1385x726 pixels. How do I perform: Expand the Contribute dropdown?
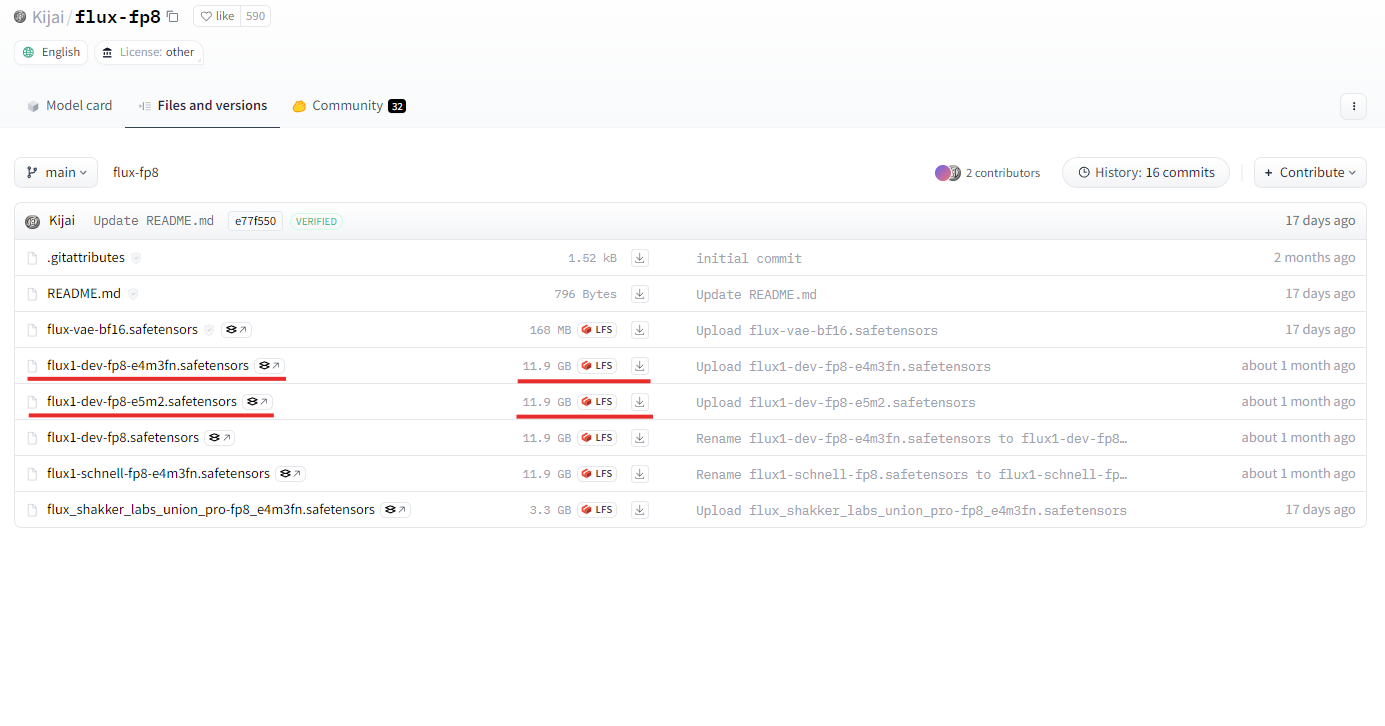click(1310, 172)
